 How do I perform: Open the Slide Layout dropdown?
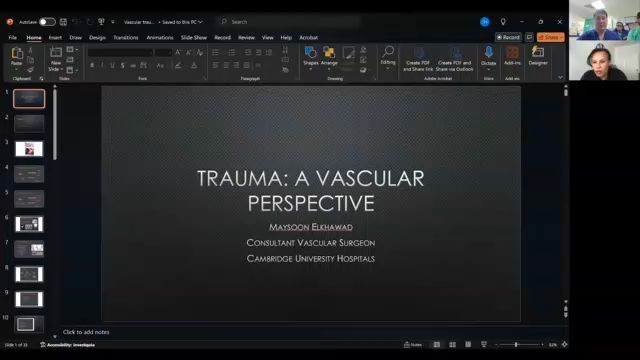click(x=72, y=50)
